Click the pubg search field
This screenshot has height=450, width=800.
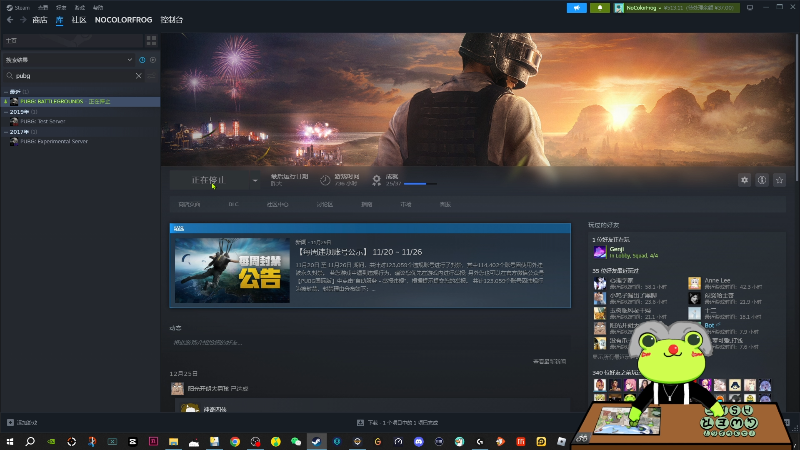pos(73,76)
